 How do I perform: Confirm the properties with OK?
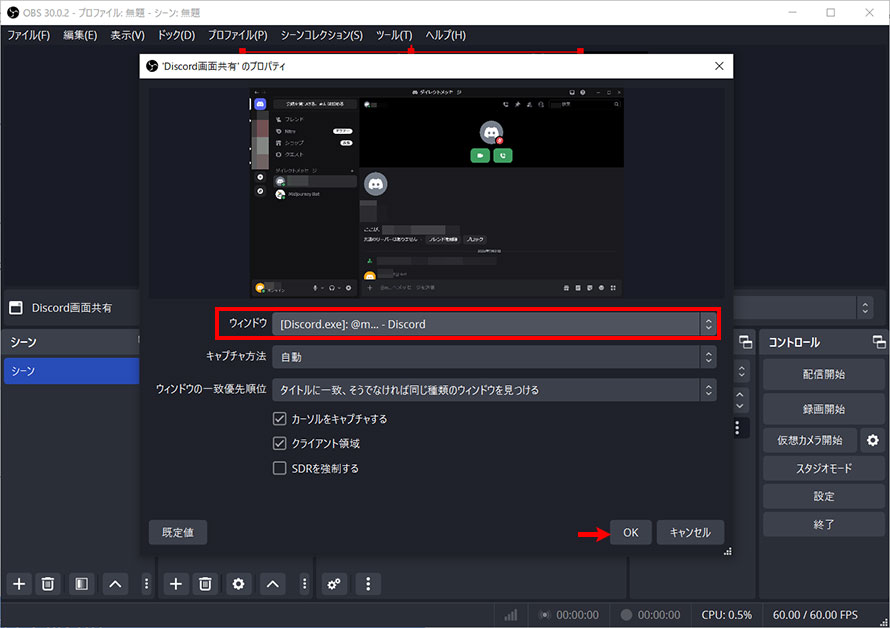pyautogui.click(x=631, y=533)
